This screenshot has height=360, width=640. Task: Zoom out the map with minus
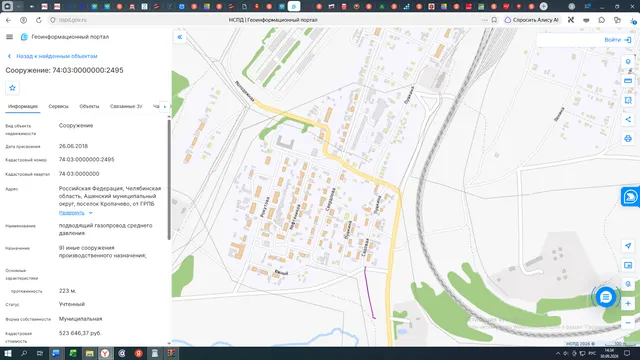628,323
